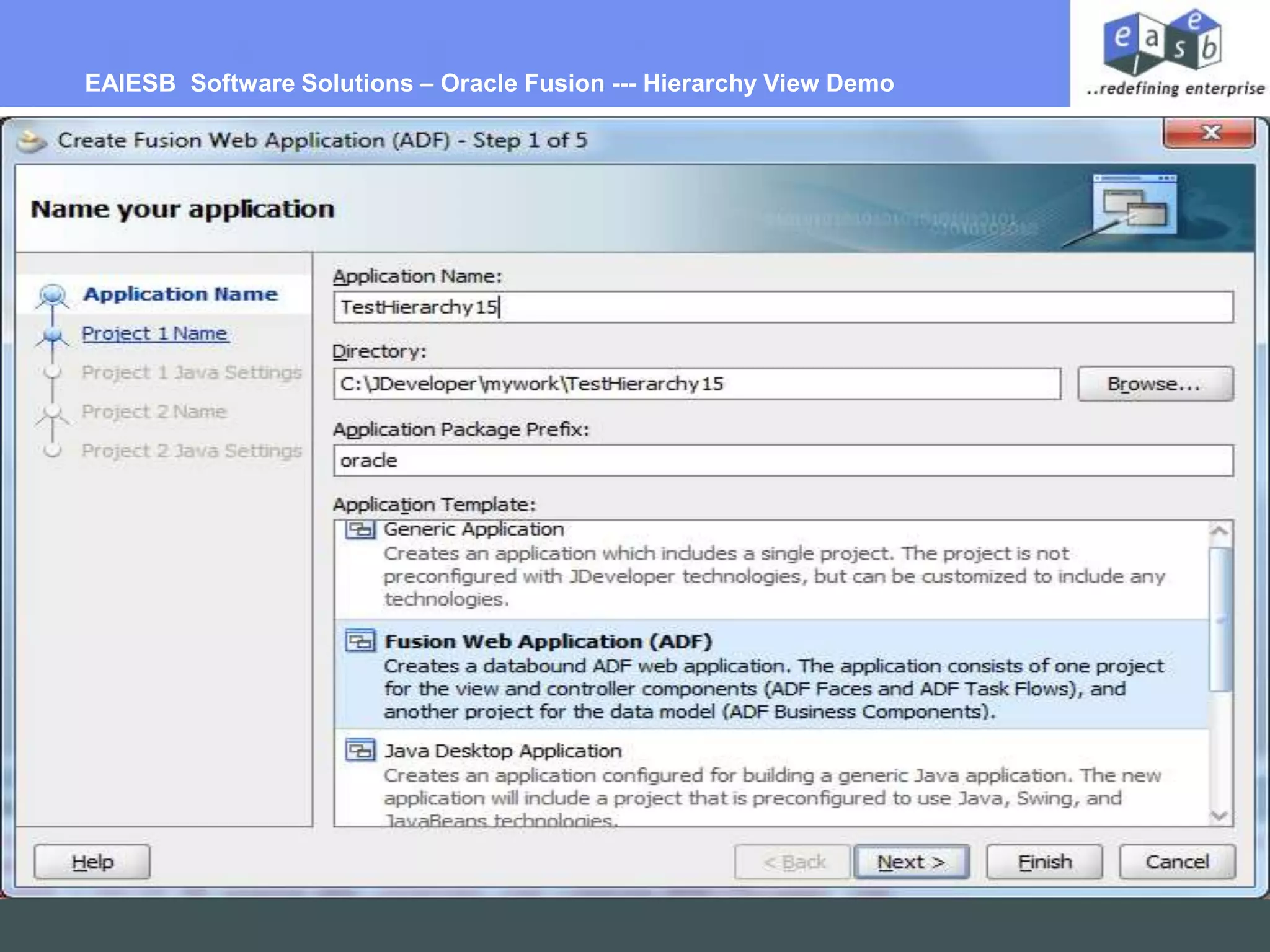This screenshot has height=952, width=1270.
Task: Select the Application Name wizard step
Action: point(180,294)
